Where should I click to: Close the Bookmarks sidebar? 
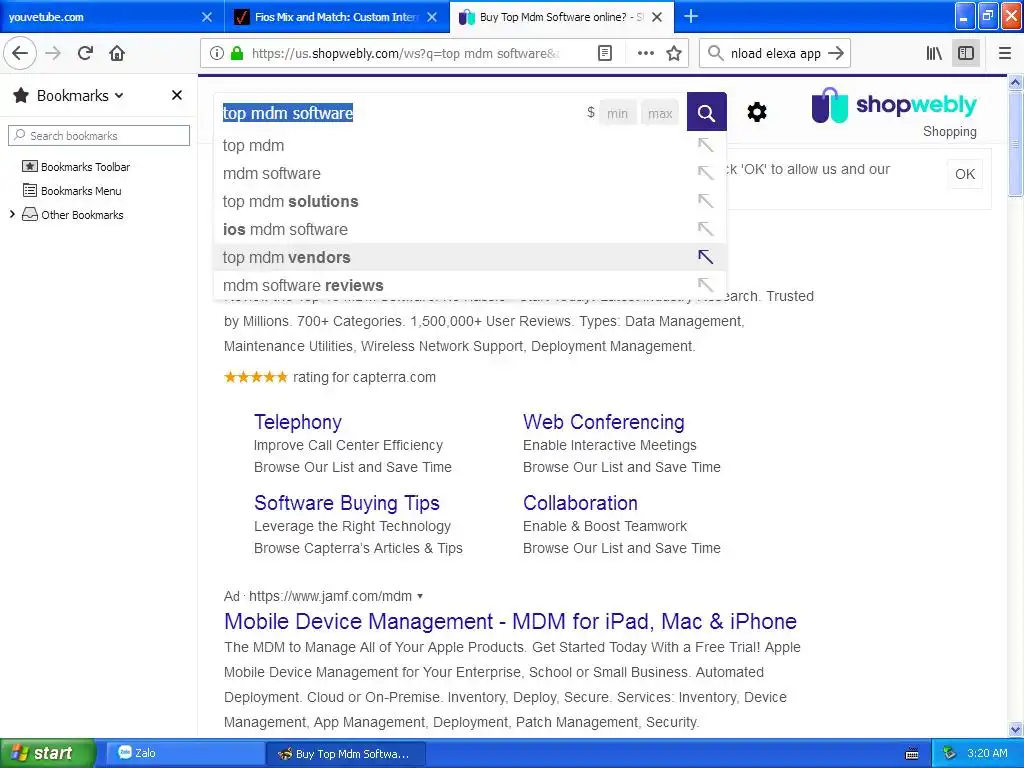[176, 95]
